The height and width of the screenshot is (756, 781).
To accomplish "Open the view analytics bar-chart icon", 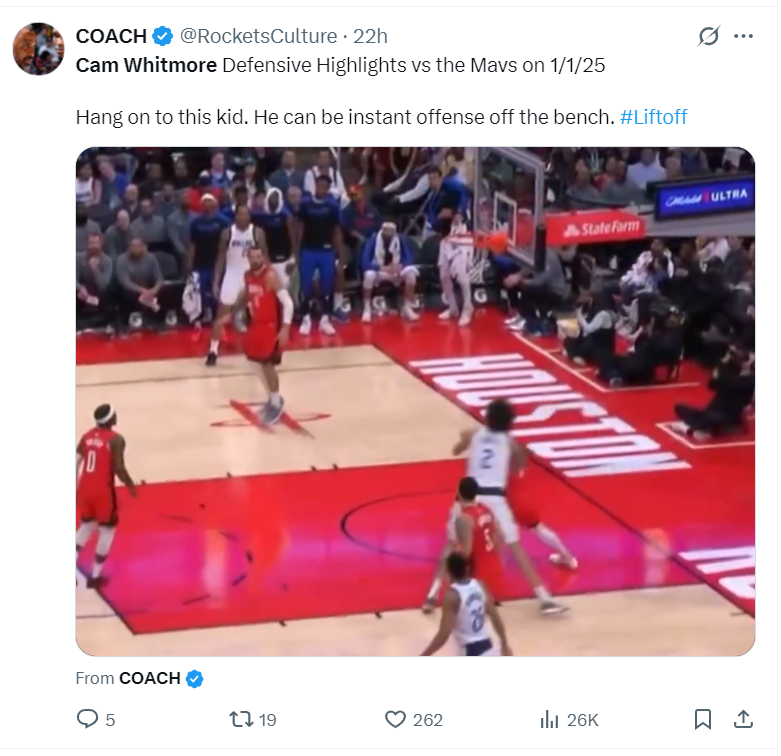I will (x=549, y=719).
